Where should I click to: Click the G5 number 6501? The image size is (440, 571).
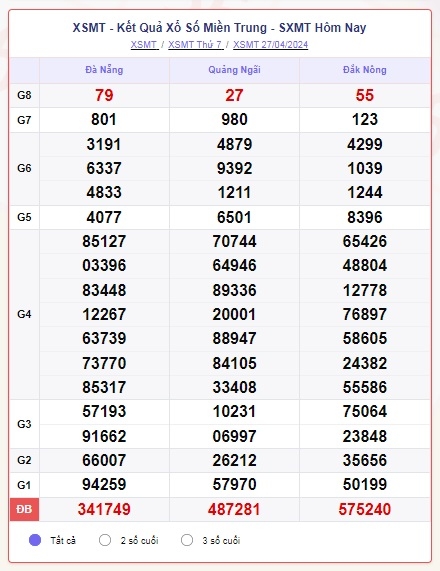234,217
